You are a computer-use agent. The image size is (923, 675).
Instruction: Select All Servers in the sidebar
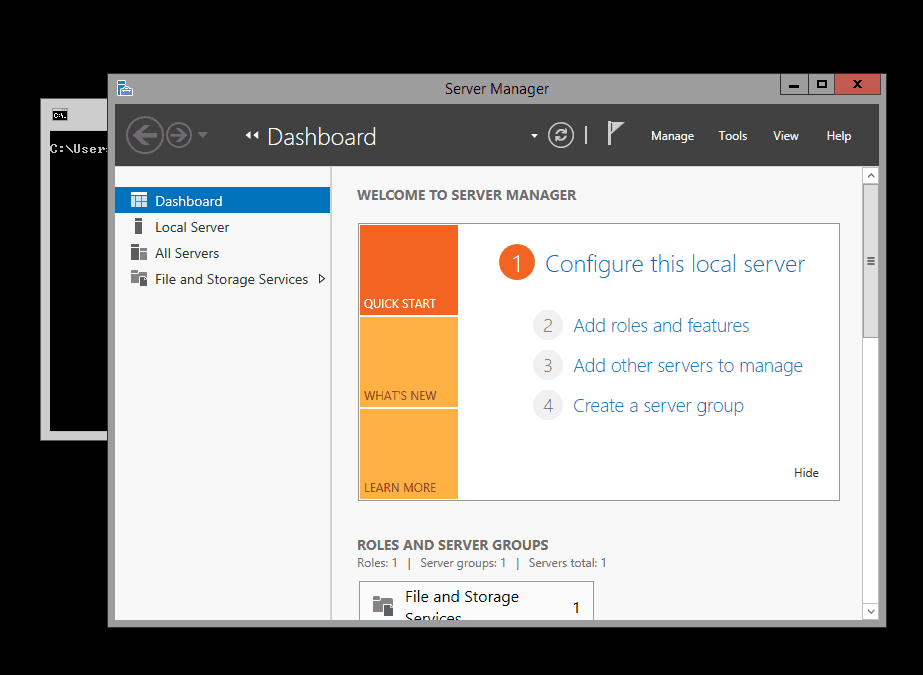[223, 253]
